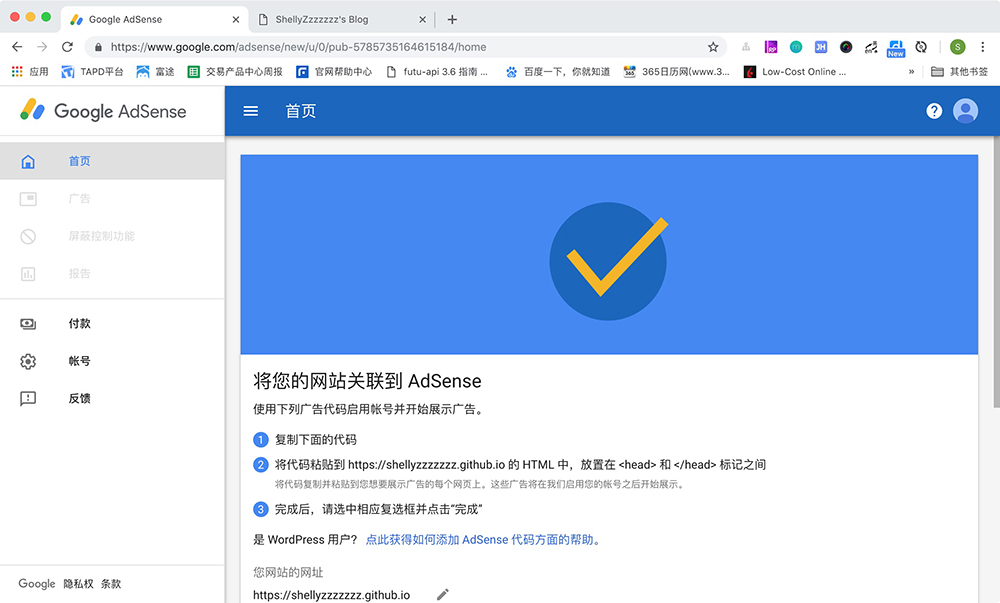Open 反馈 in the sidebar
The height and width of the screenshot is (603, 1000).
pos(112,399)
